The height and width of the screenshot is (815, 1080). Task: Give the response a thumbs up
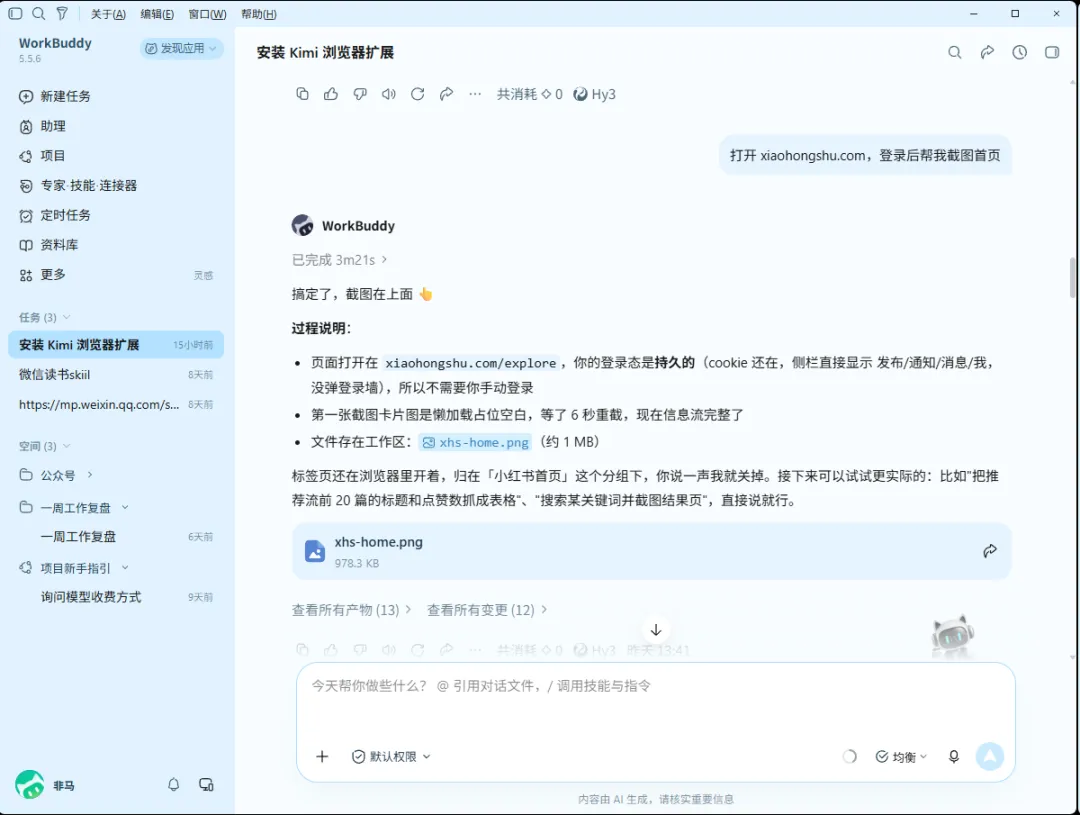click(x=331, y=94)
